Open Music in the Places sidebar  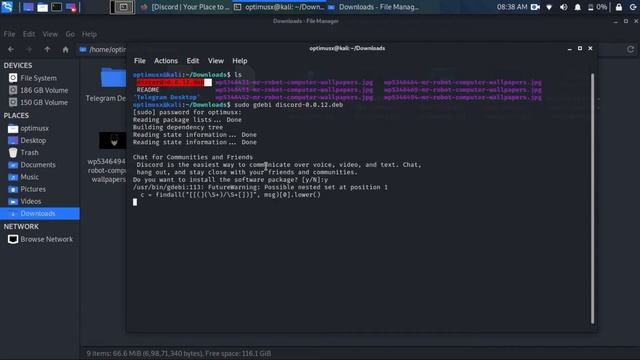point(40,177)
